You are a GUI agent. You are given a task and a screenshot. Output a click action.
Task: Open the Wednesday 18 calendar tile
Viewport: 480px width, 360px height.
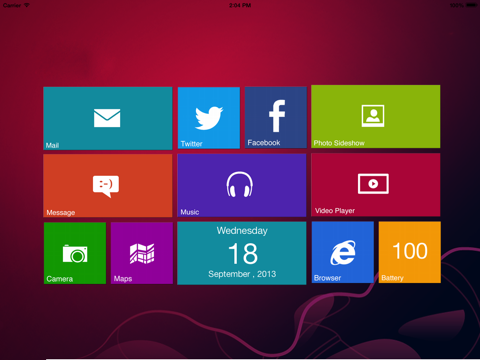[242, 253]
